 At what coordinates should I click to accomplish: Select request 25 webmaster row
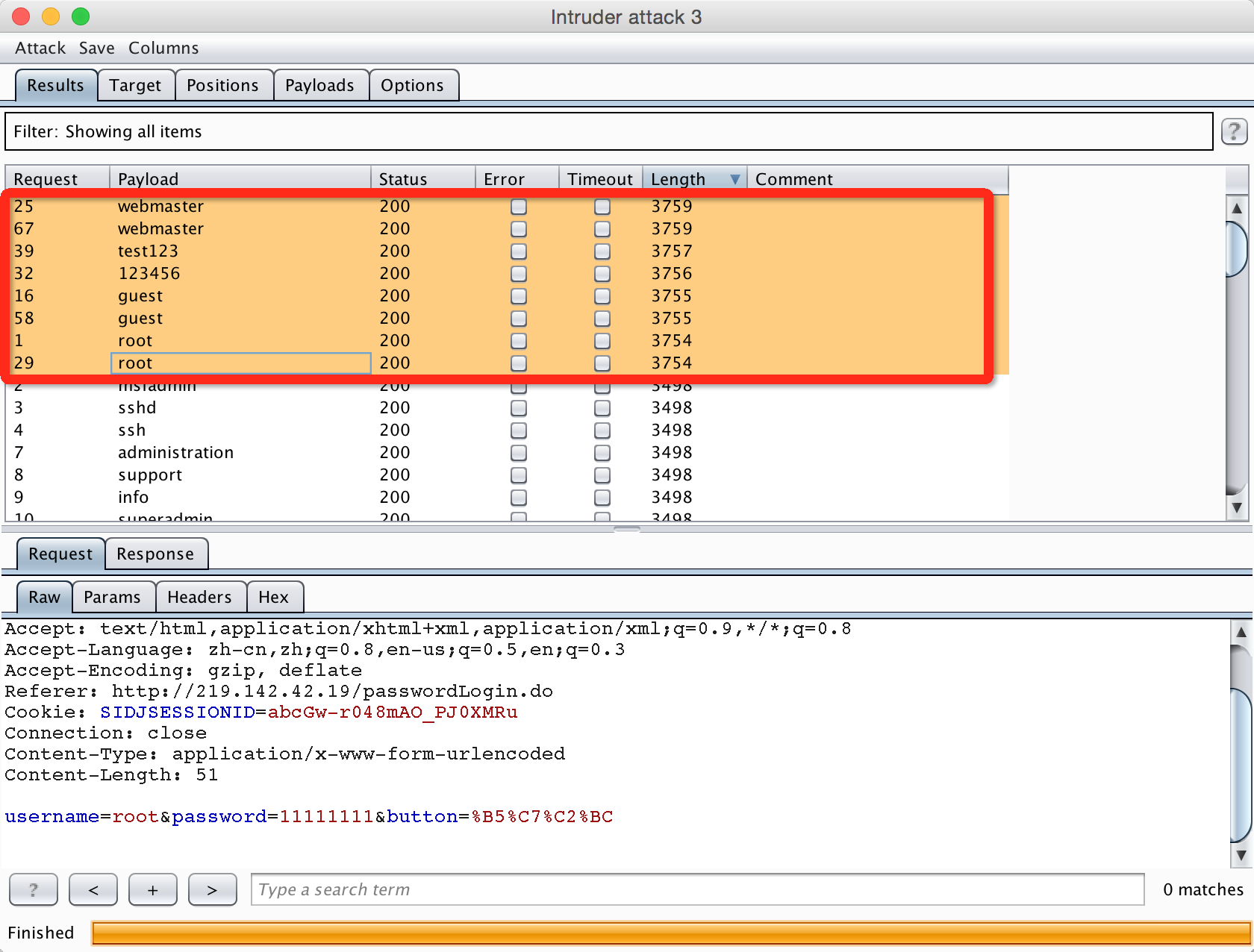[x=508, y=207]
